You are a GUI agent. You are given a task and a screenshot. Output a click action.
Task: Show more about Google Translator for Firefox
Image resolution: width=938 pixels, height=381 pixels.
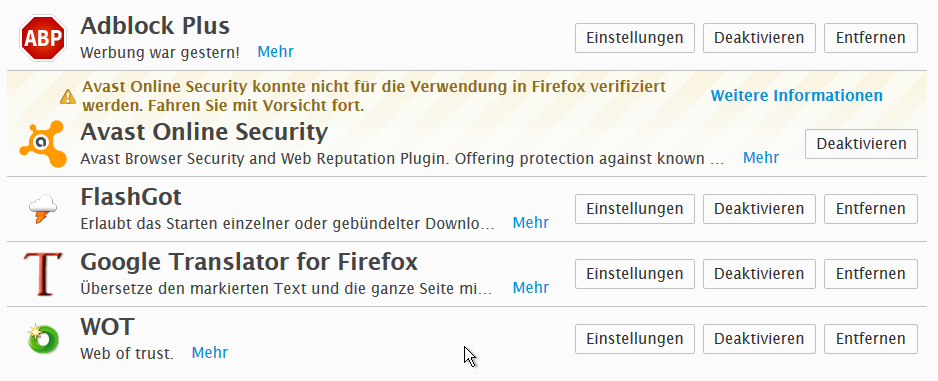tap(531, 288)
